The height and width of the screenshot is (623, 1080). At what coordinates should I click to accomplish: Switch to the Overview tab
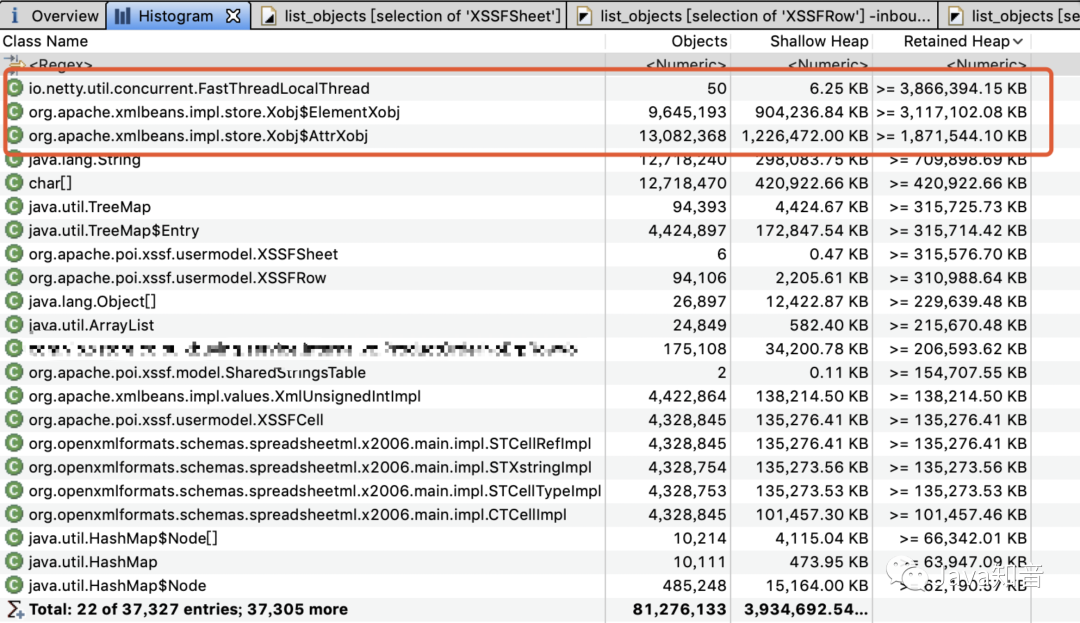[x=53, y=15]
